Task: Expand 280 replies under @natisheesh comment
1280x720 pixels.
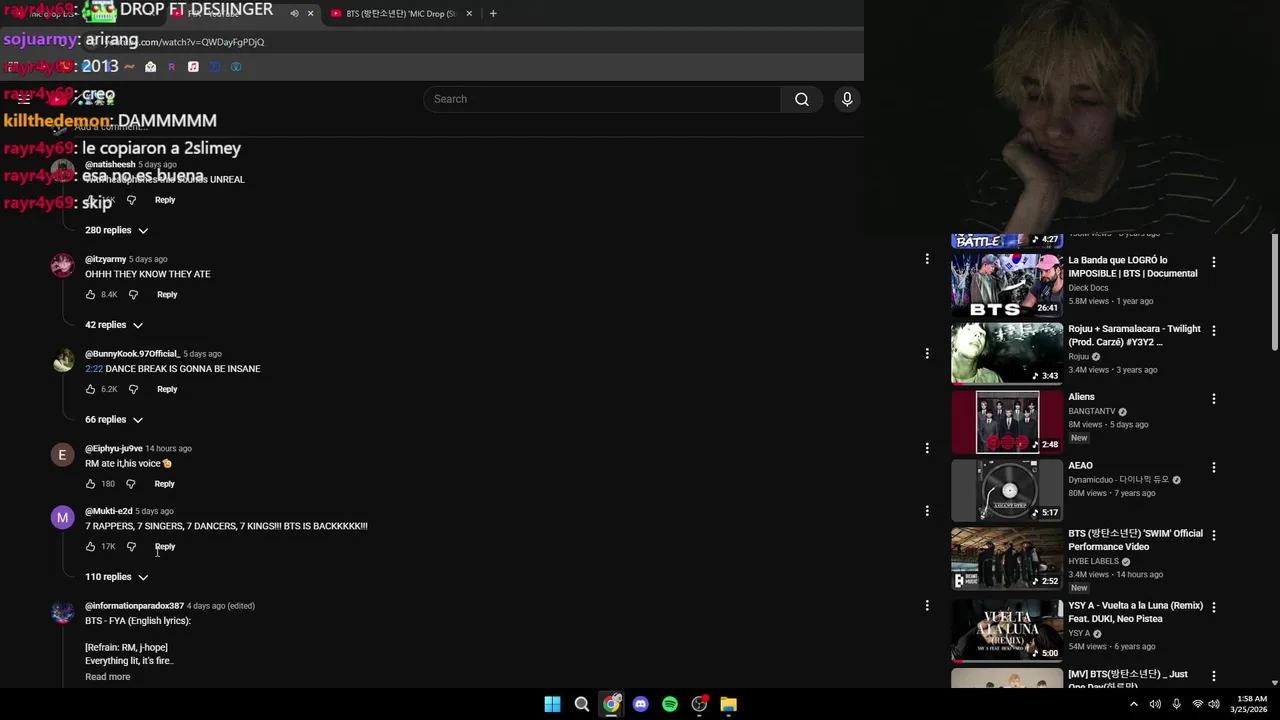Action: pyautogui.click(x=116, y=230)
